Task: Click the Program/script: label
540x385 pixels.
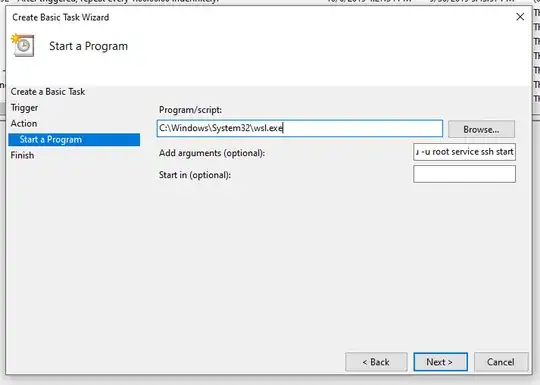Action: 190,110
